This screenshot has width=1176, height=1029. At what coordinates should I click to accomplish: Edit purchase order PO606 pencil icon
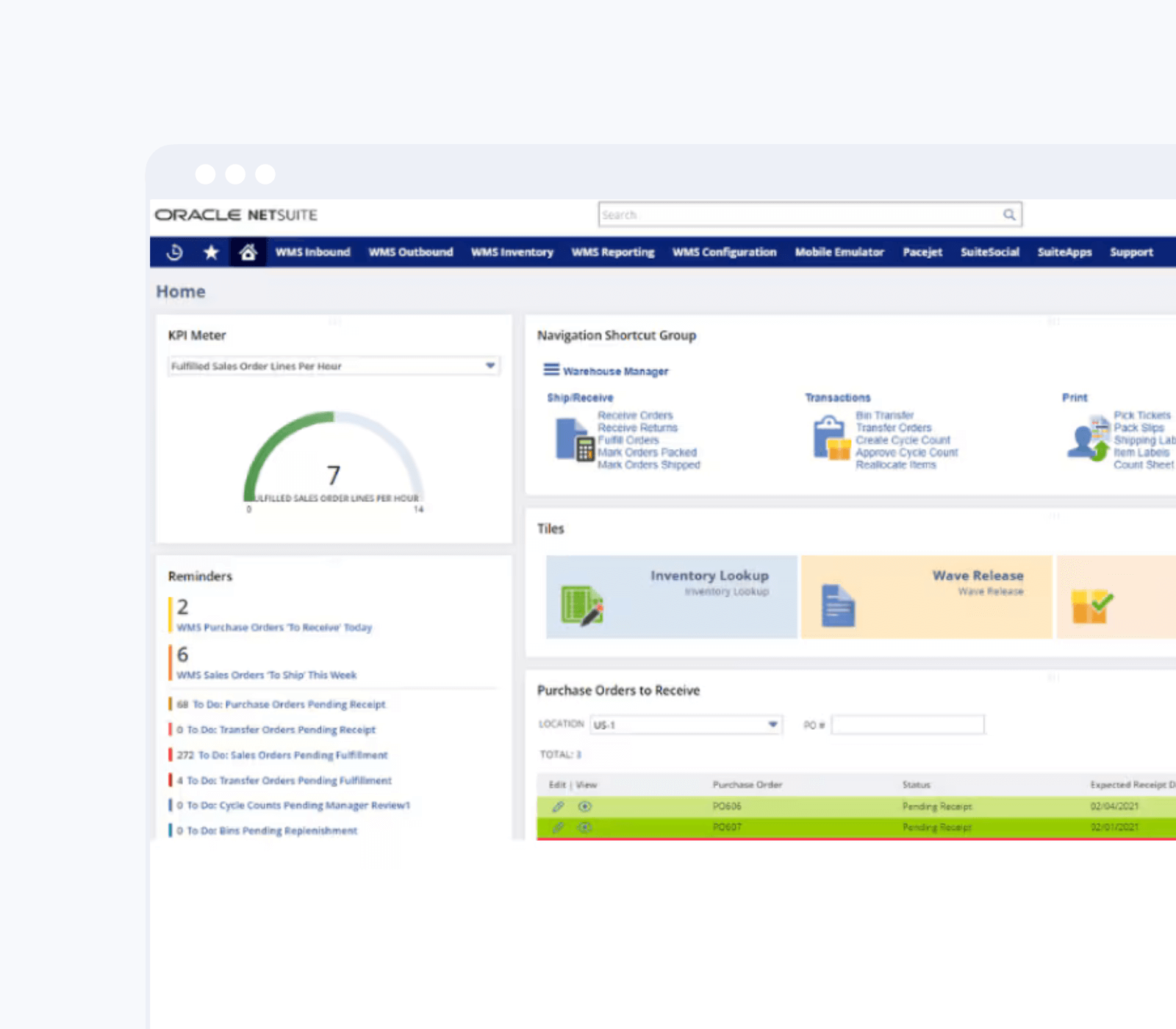pos(559,806)
